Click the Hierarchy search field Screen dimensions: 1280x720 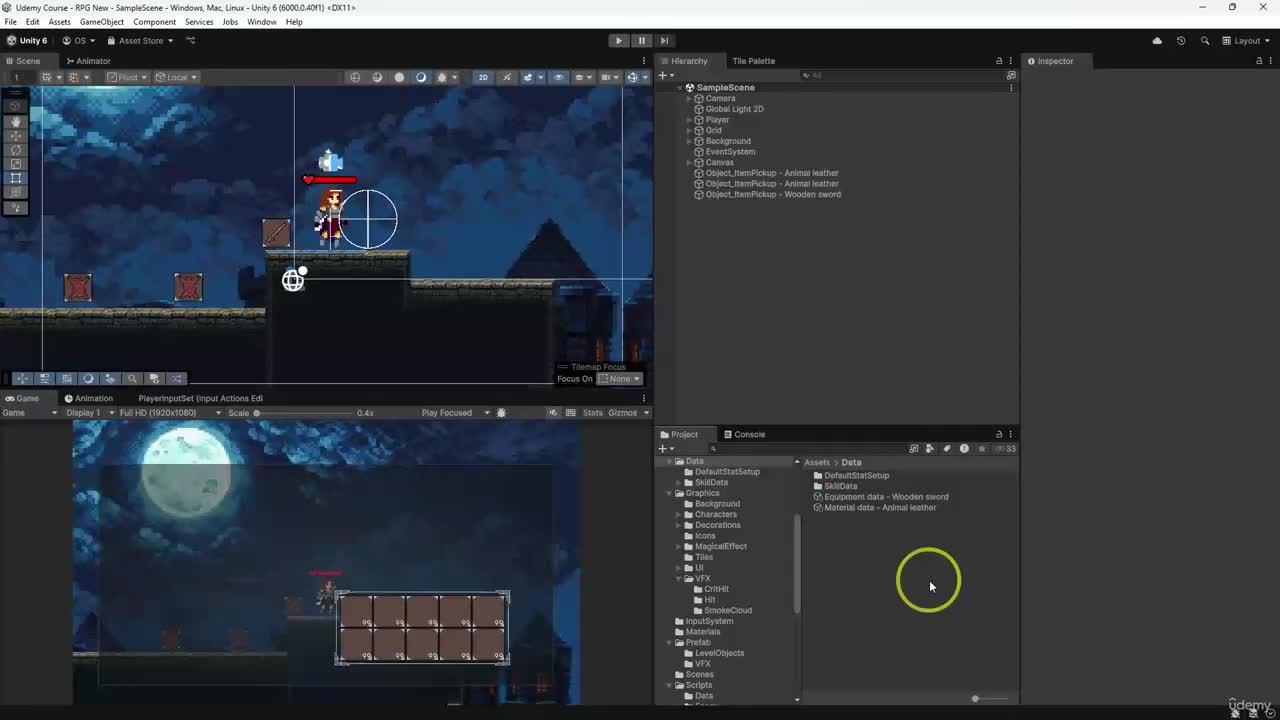[x=900, y=75]
